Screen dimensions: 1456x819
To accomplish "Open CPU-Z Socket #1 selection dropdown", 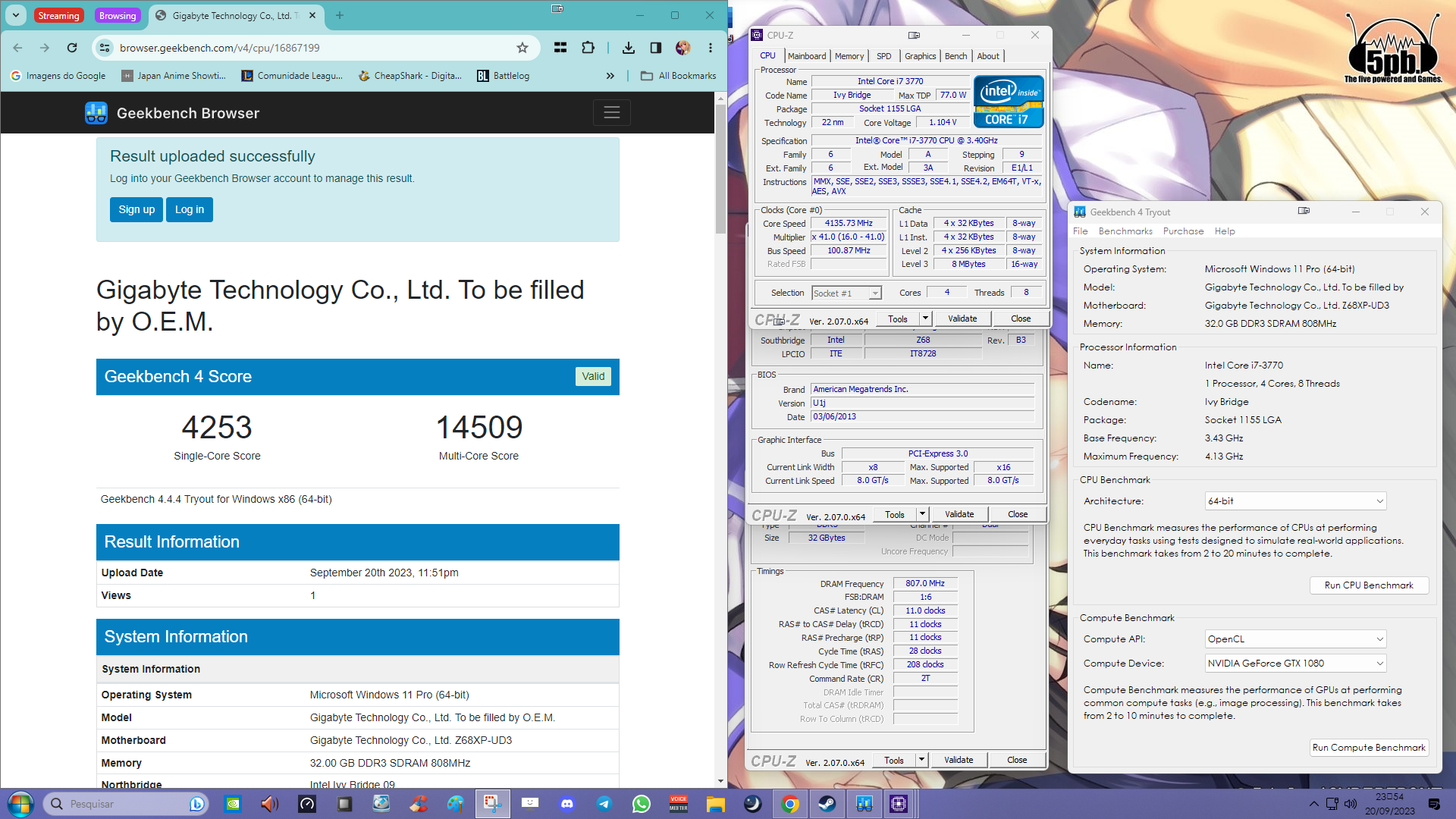I will (x=846, y=293).
